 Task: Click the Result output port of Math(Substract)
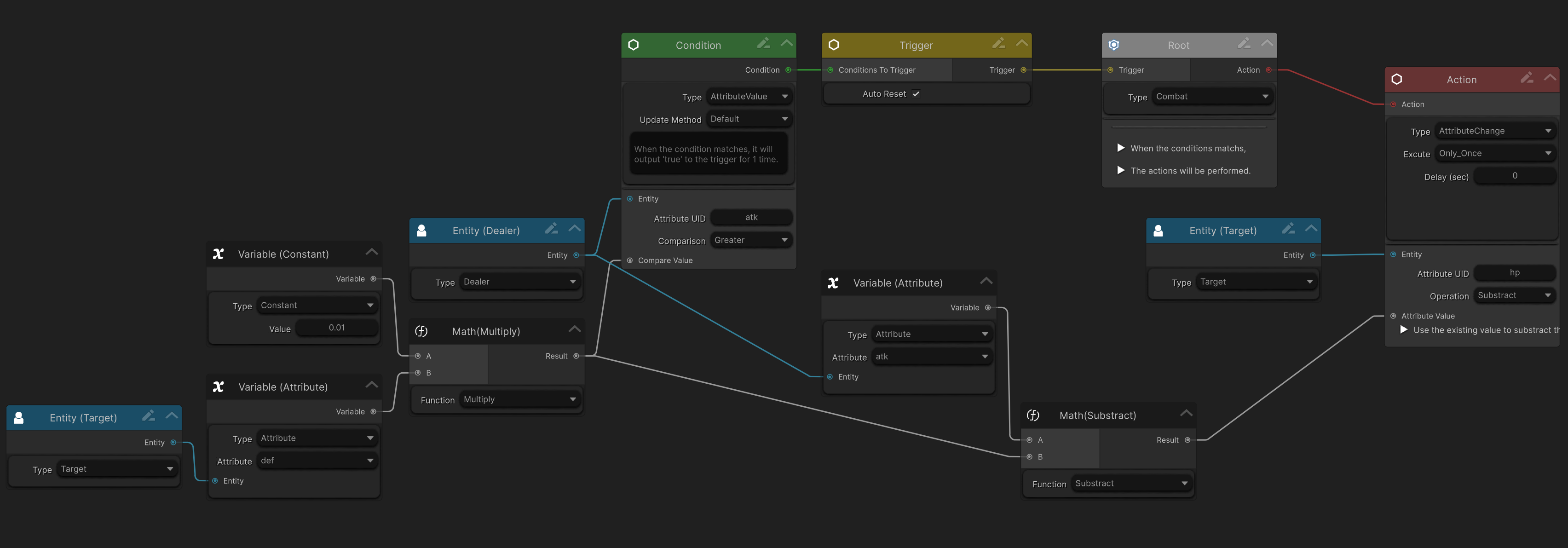coord(1187,439)
